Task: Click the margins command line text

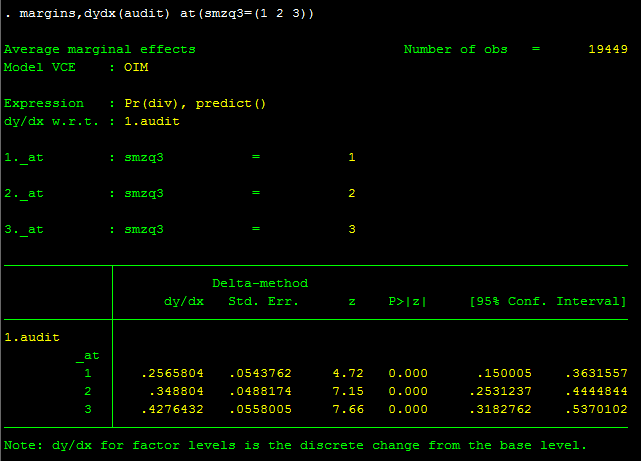Action: pos(166,14)
